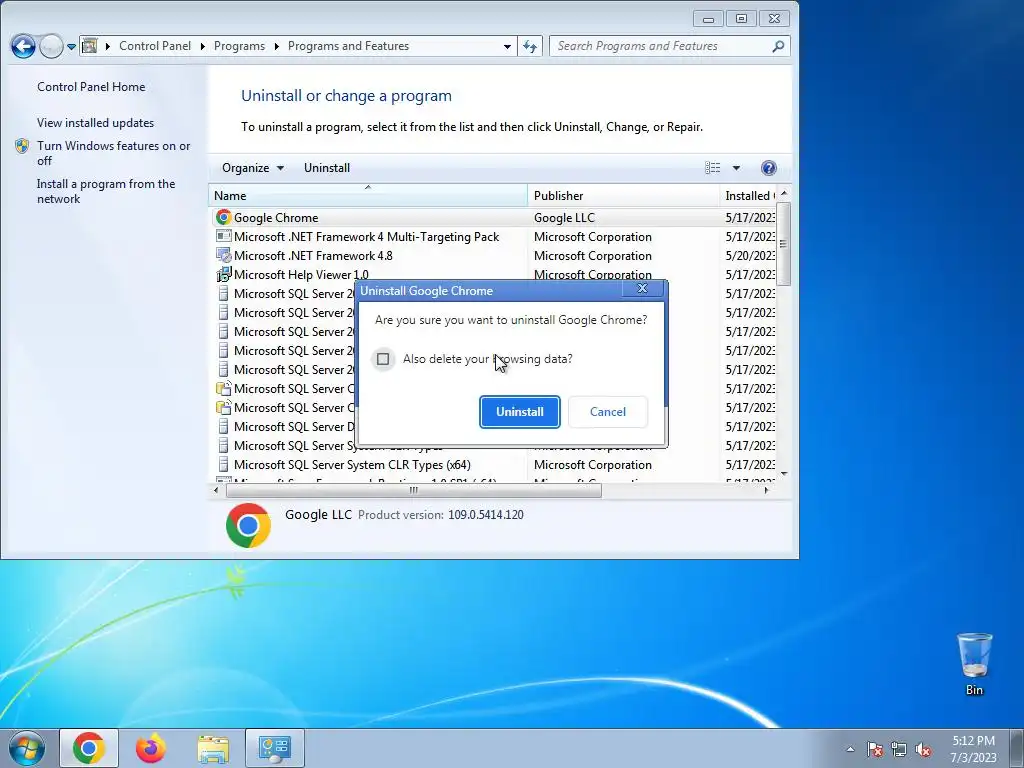The image size is (1024, 768).
Task: Close the Uninstall Google Chrome dialog
Action: pos(643,289)
